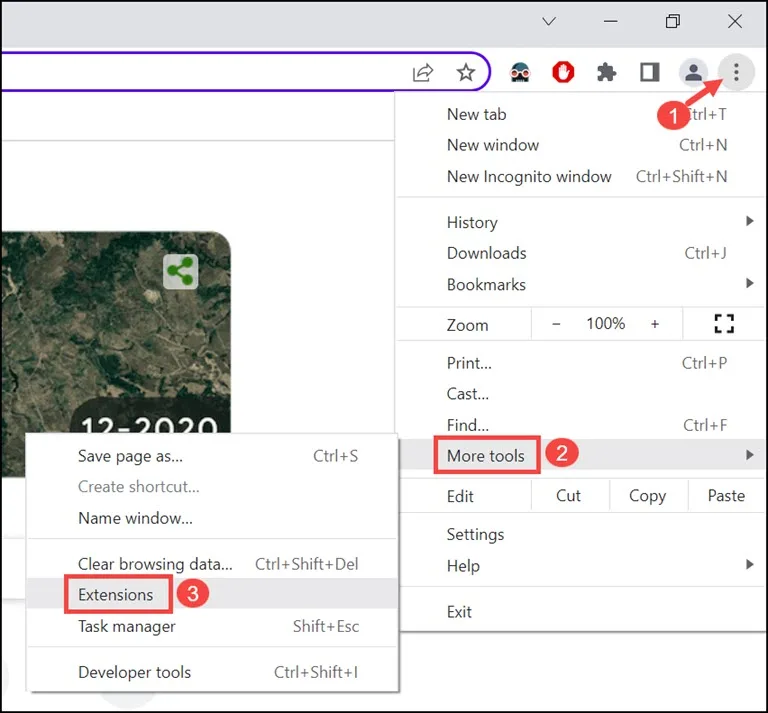Enter fullscreen using the Zoom row icon
The width and height of the screenshot is (768, 713).
click(x=723, y=324)
